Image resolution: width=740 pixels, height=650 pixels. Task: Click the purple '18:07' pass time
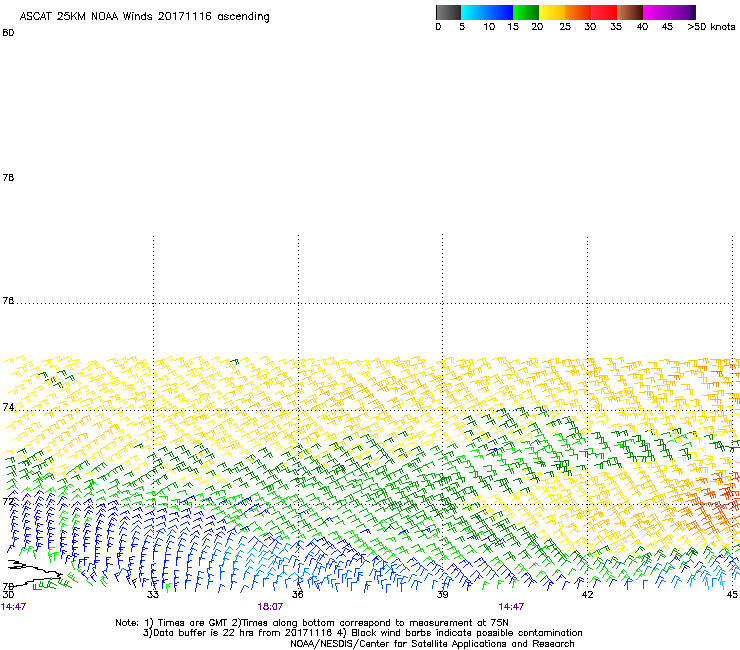click(270, 607)
